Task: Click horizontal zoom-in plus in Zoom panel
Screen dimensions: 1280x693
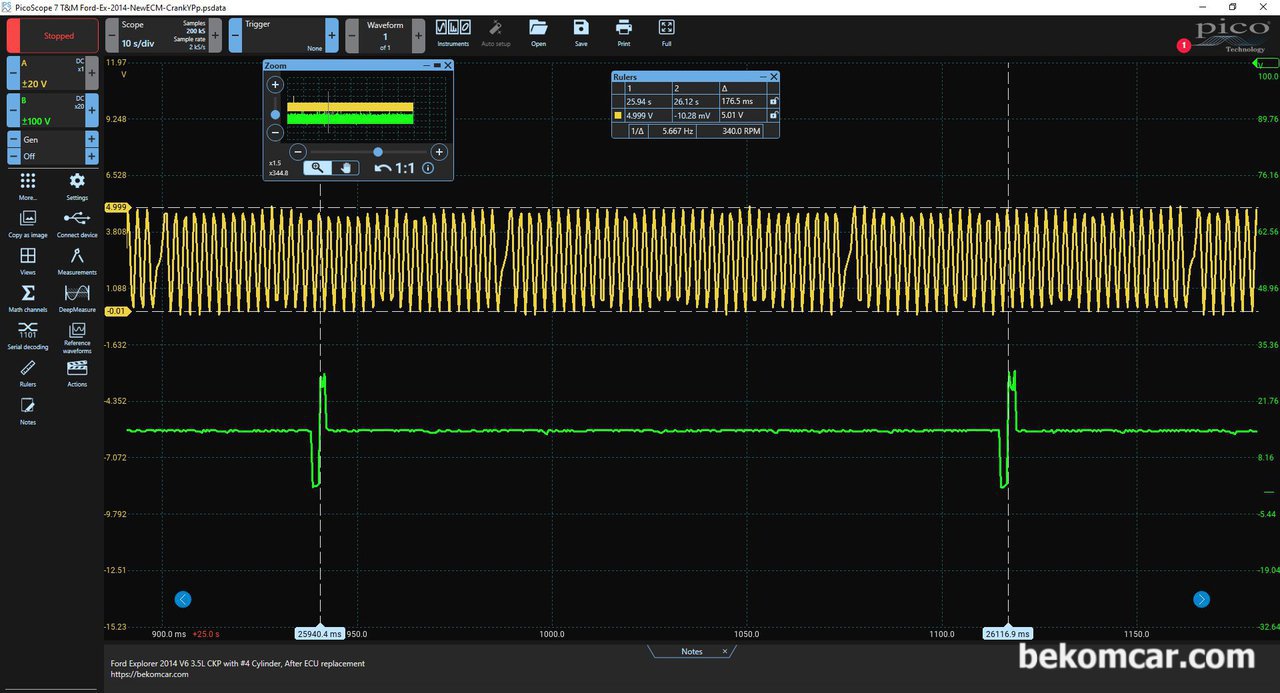Action: click(438, 152)
